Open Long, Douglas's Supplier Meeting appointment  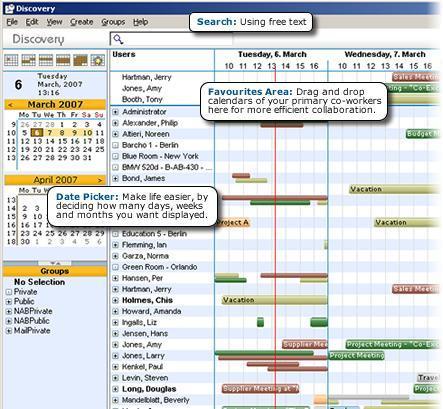point(260,389)
